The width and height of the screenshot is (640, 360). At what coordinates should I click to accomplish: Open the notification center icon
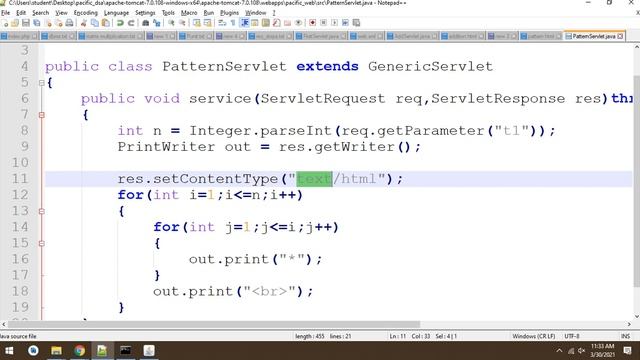[628, 351]
